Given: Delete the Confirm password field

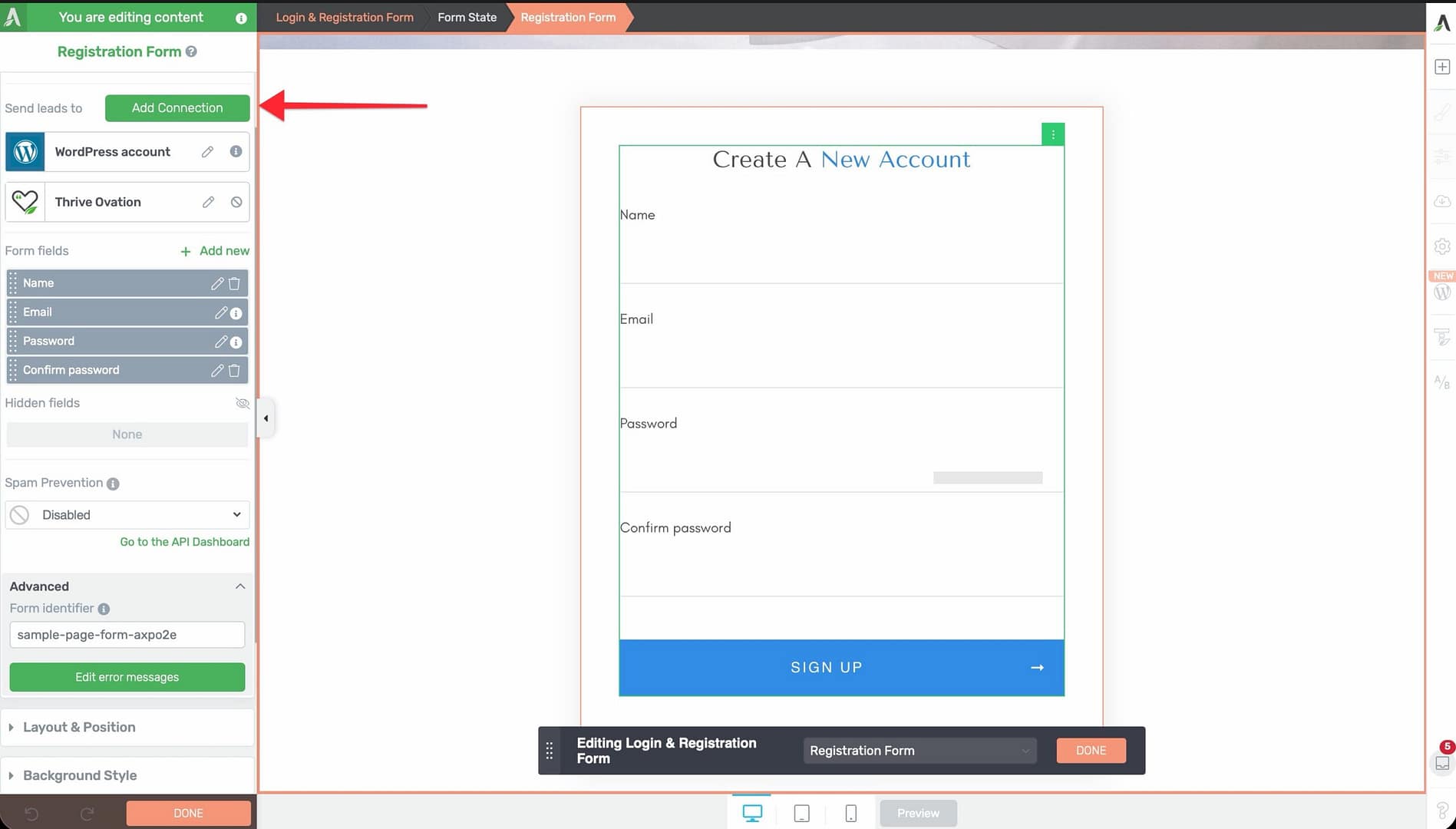Looking at the screenshot, I should pos(235,370).
